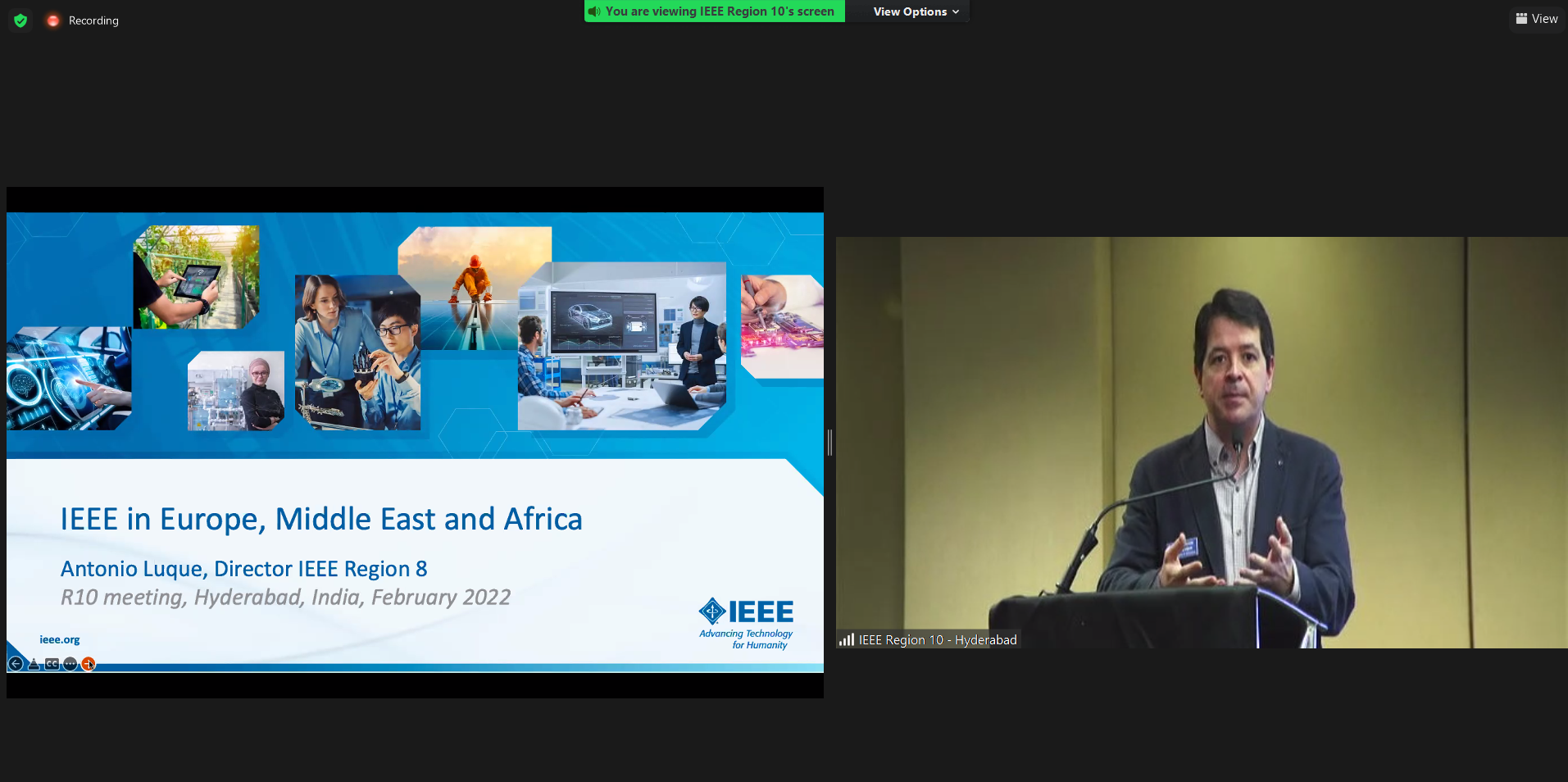This screenshot has width=1568, height=782.
Task: Click 'Antonio Luque, Director IEEE Region 8' text
Action: [x=243, y=568]
